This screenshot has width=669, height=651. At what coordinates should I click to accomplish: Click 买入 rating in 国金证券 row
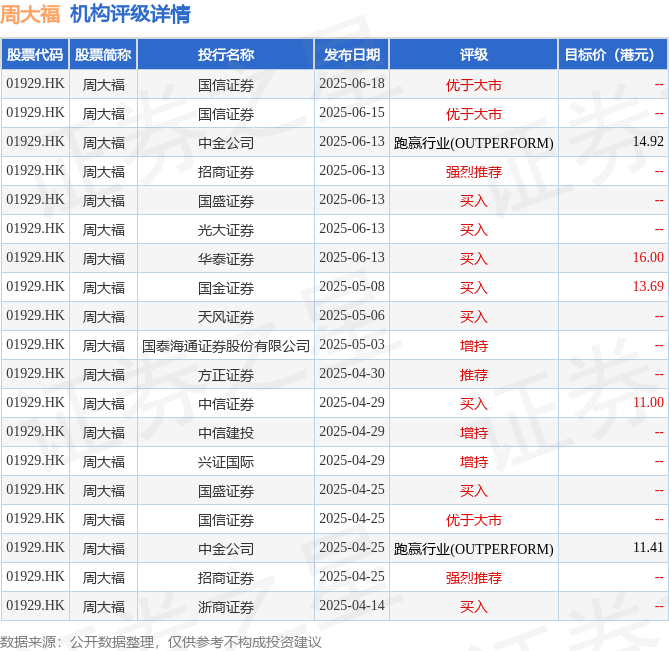[474, 288]
